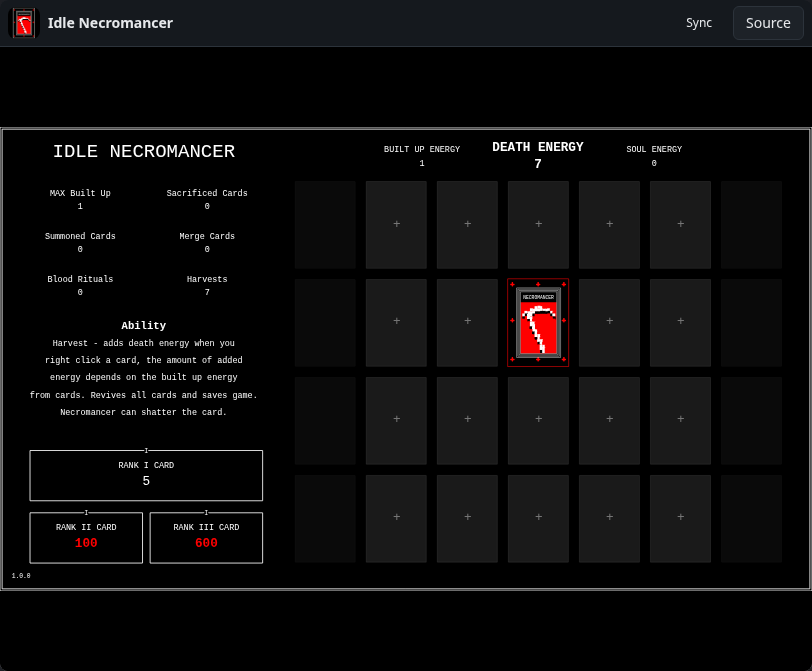Viewport: 812px width, 671px height.
Task: Click plus slot immediately right of Necromancer card
Action: [x=609, y=323]
